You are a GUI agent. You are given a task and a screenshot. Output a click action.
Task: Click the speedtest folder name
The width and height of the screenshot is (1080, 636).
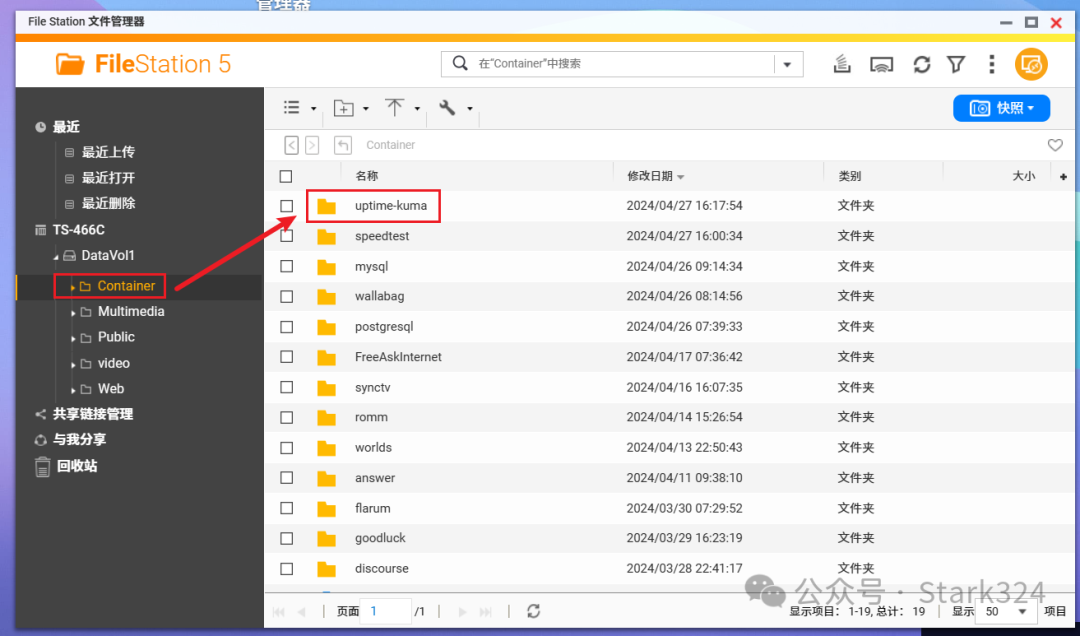point(382,236)
